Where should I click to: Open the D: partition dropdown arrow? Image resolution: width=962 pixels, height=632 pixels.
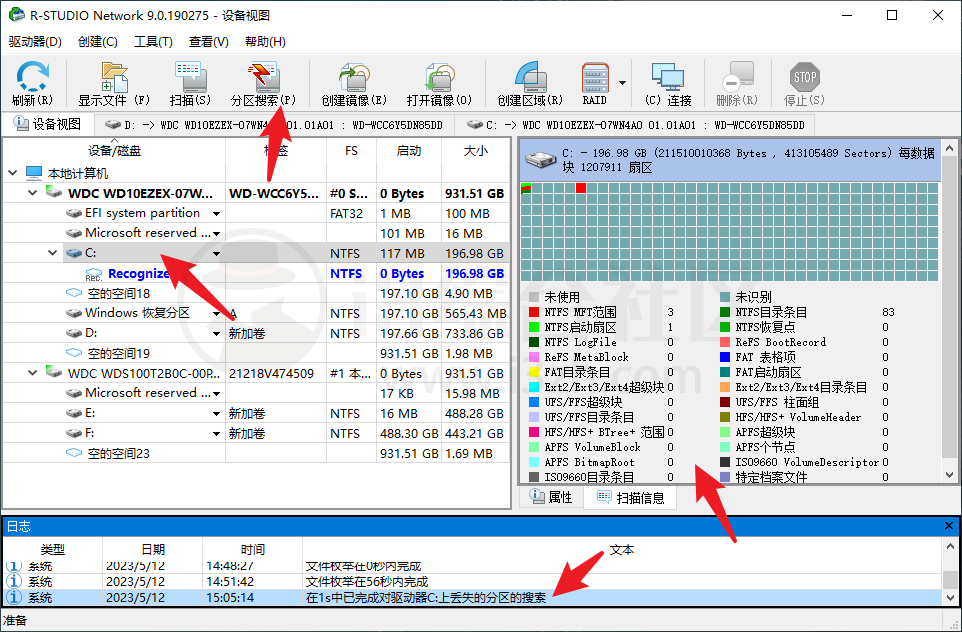click(217, 334)
